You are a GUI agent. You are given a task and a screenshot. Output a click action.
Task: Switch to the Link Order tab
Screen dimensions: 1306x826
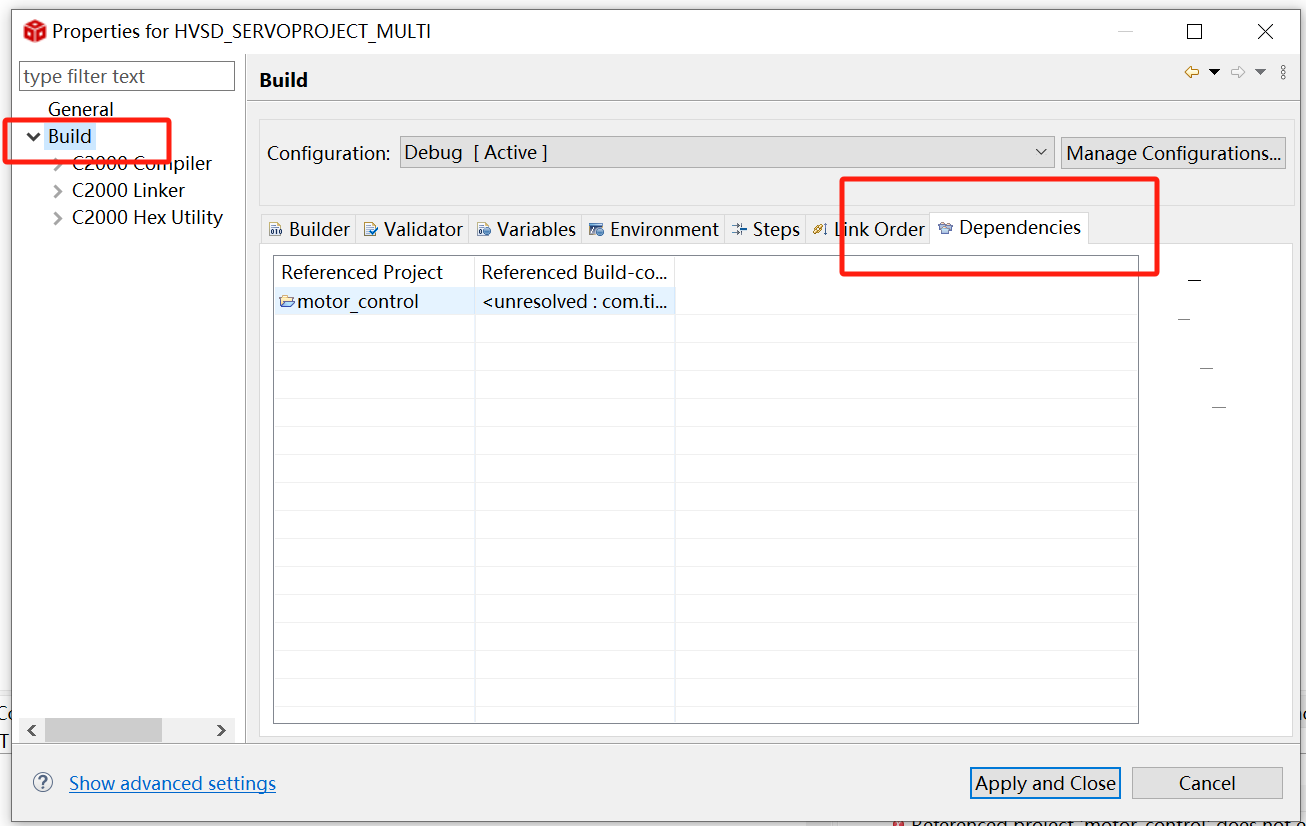868,229
